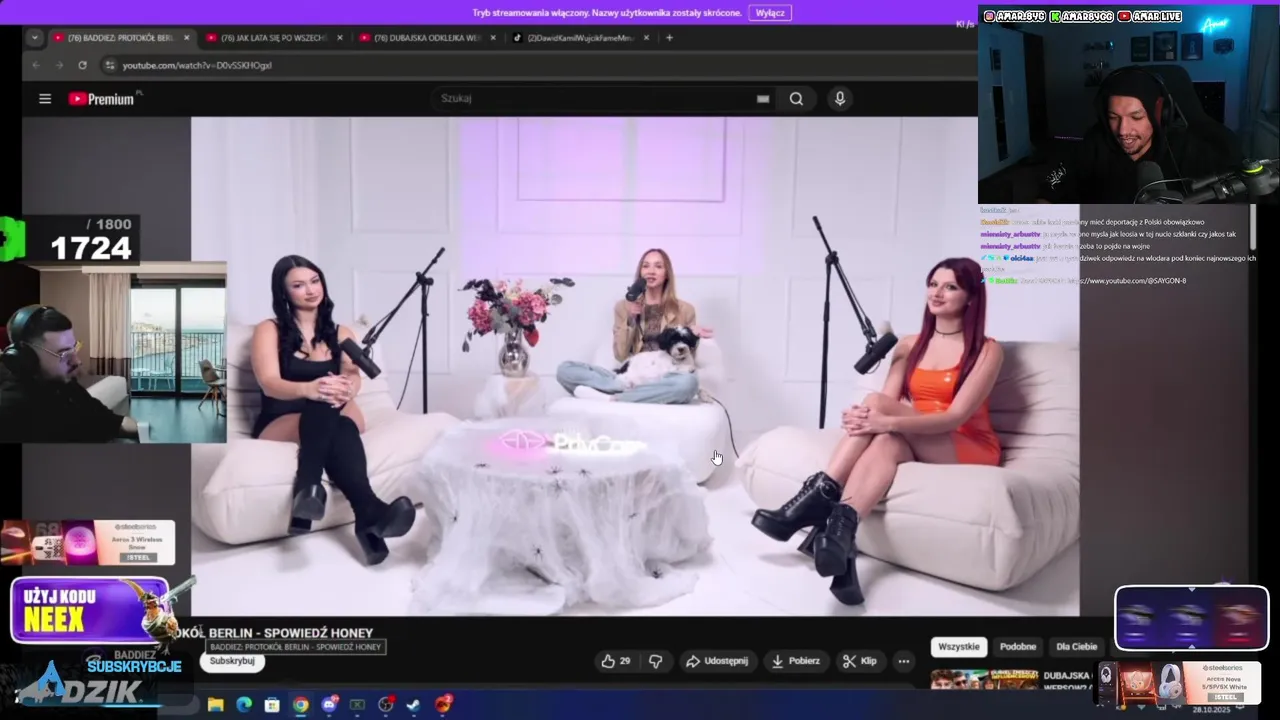Select the Wszystkie filter chip
Screen dimensions: 1280x720
coord(959,647)
